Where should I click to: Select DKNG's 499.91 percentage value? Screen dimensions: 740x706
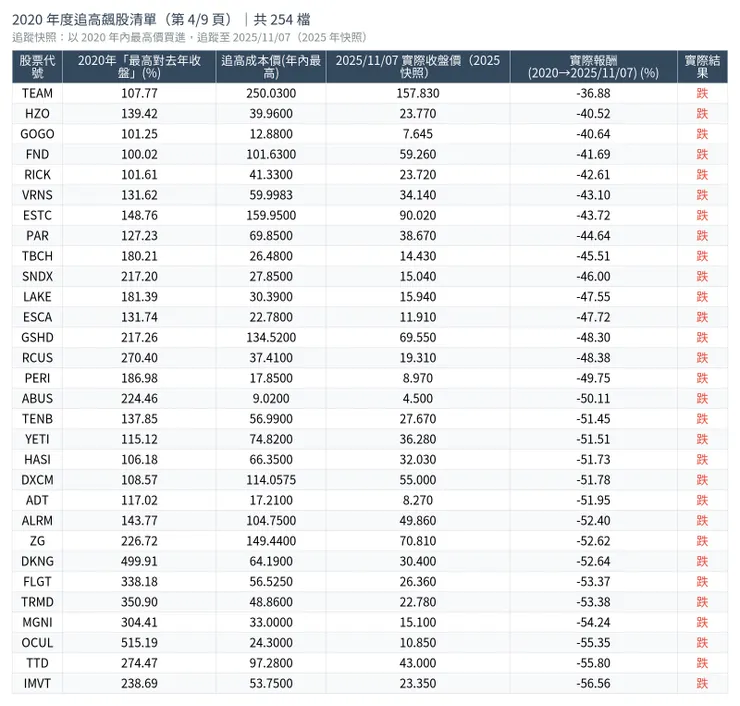139,561
